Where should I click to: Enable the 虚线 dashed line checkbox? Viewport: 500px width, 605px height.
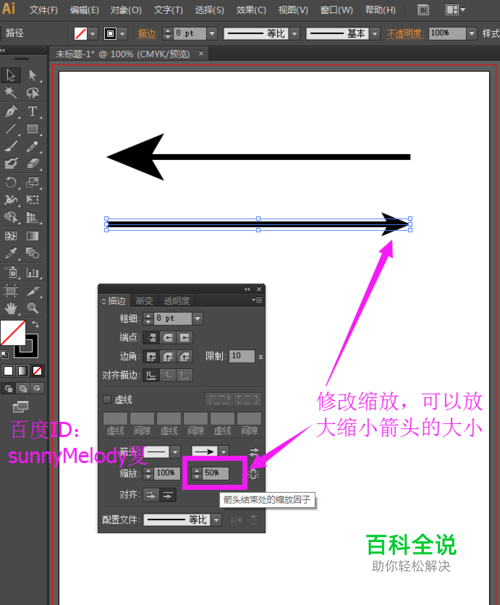[107, 399]
